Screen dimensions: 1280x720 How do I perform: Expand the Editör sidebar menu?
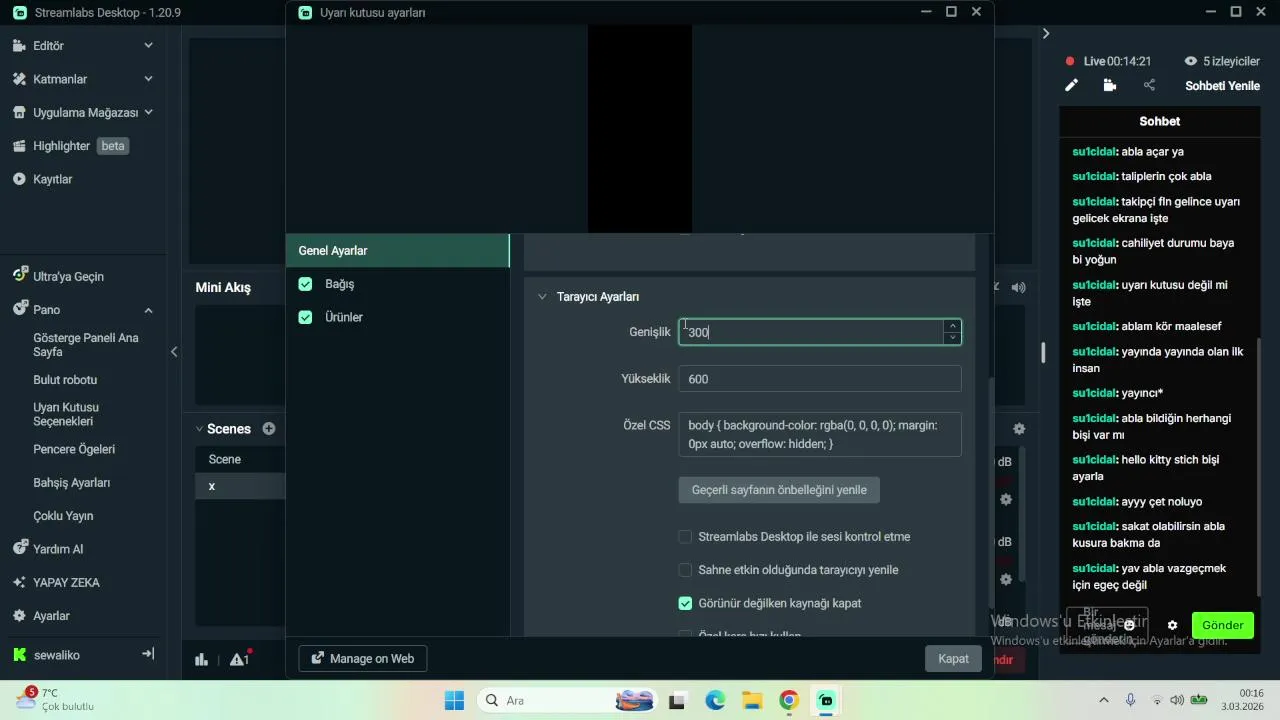click(148, 46)
